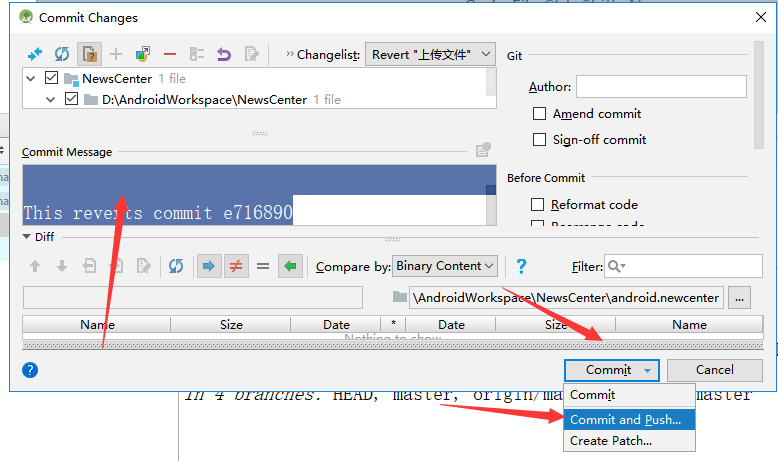Click the filter search magnifier icon
The height and width of the screenshot is (461, 778).
point(616,266)
